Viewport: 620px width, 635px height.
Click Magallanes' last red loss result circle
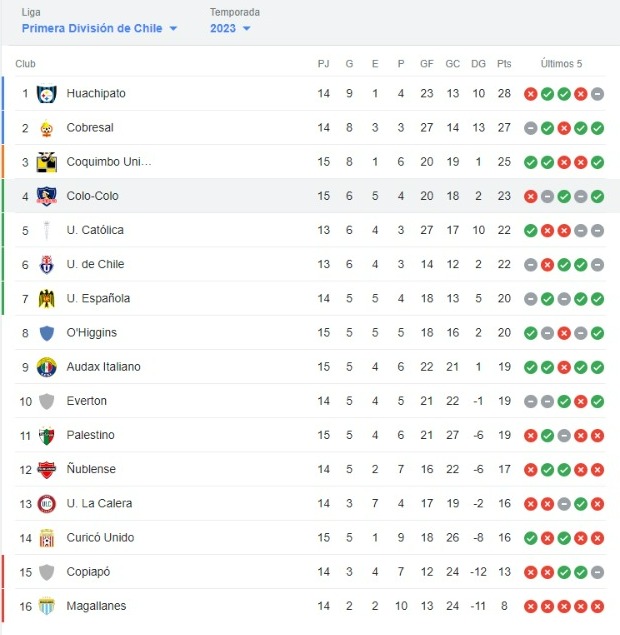[597, 607]
